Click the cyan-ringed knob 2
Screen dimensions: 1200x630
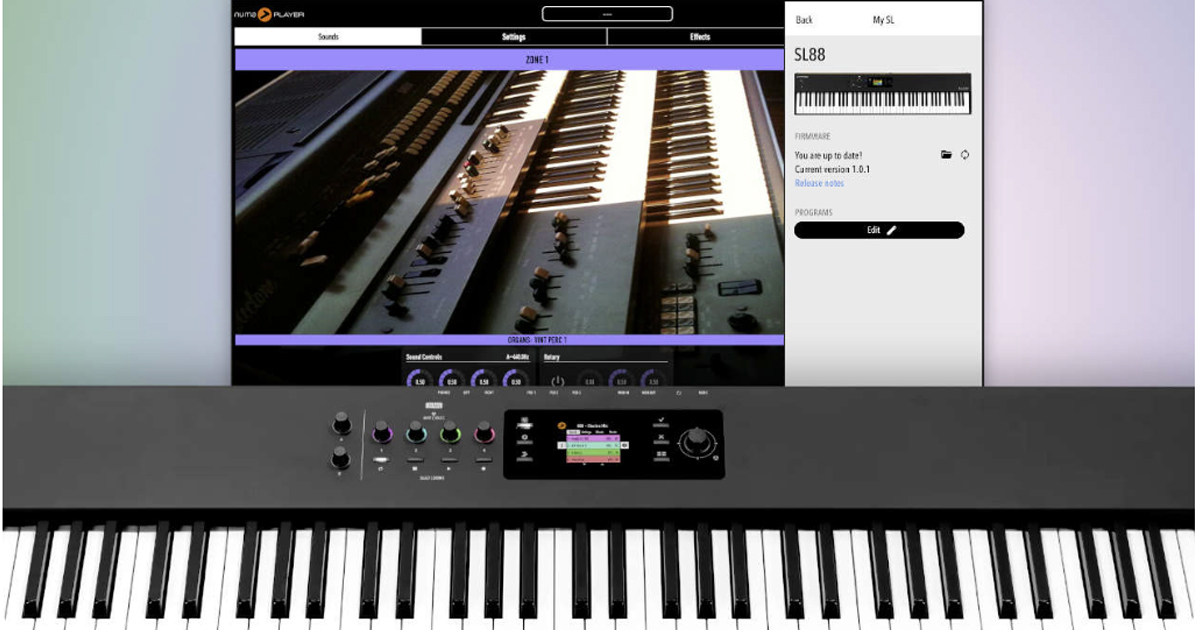point(415,432)
